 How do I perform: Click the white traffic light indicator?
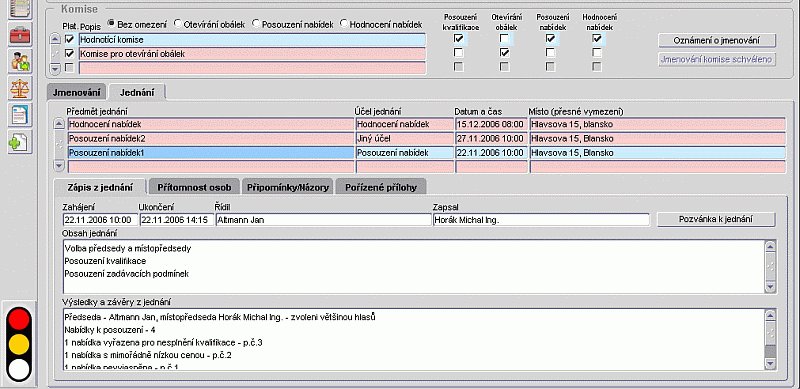click(20, 370)
